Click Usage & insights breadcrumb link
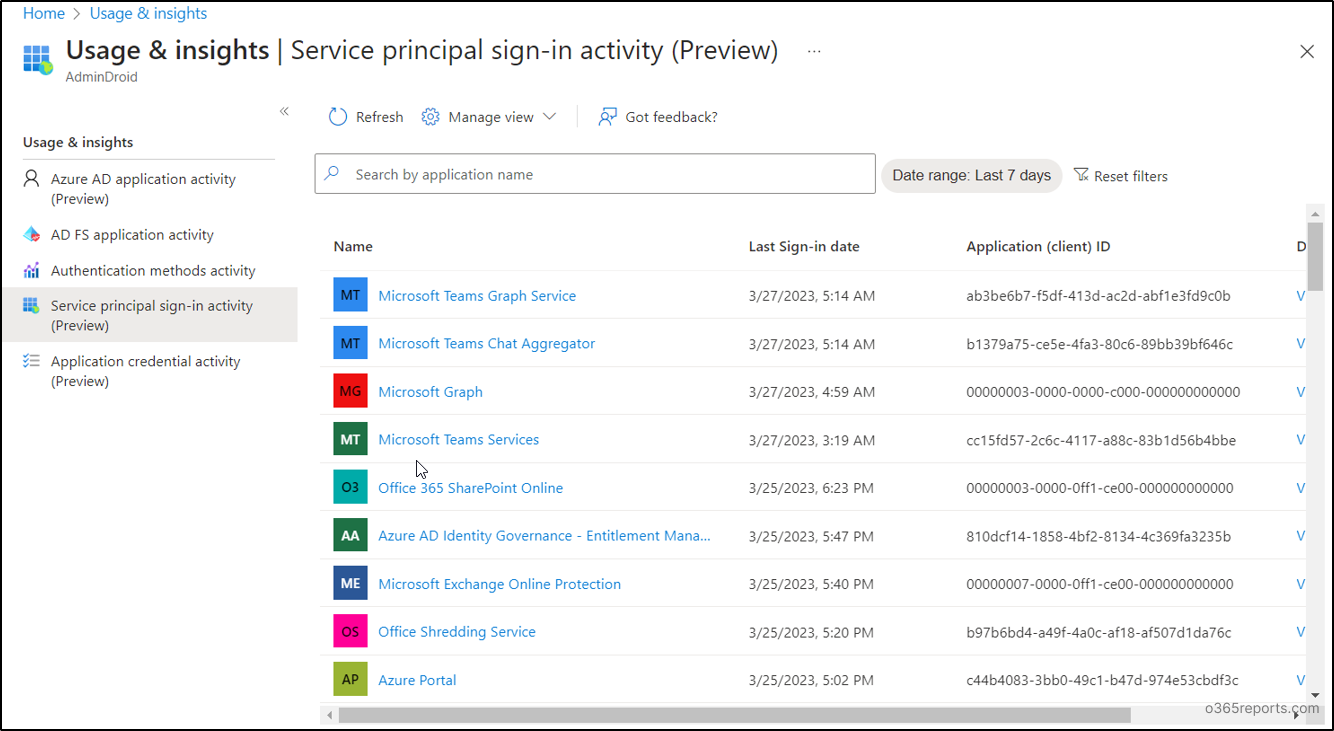1334x731 pixels. point(148,14)
